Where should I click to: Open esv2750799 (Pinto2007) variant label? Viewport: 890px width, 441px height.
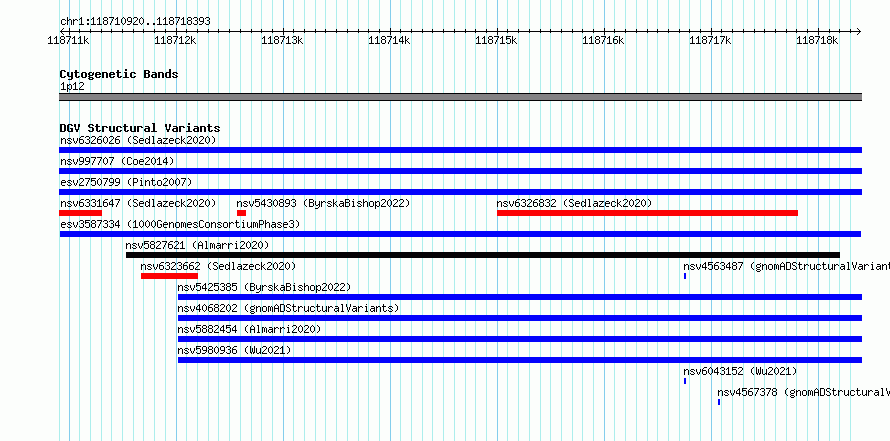(126, 182)
